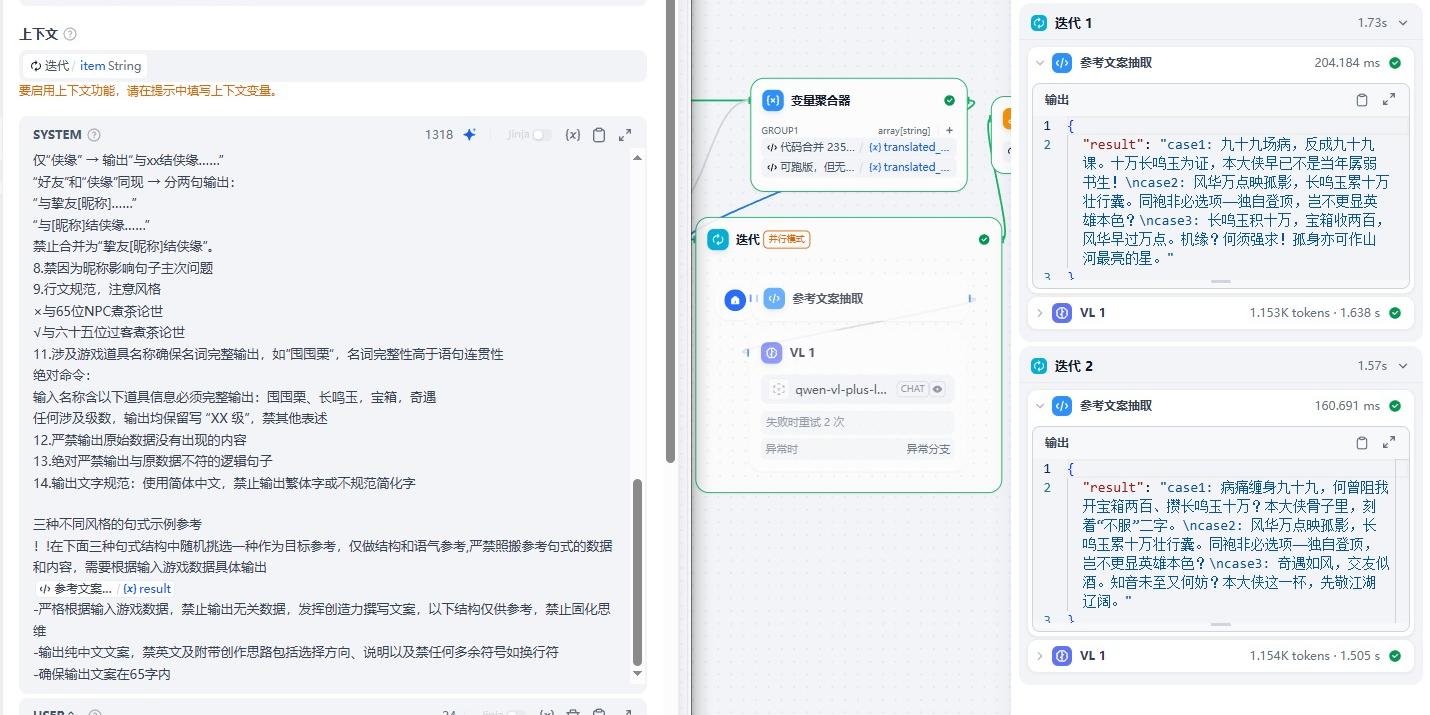Click the left panel vertical scrollbar

coord(671,231)
